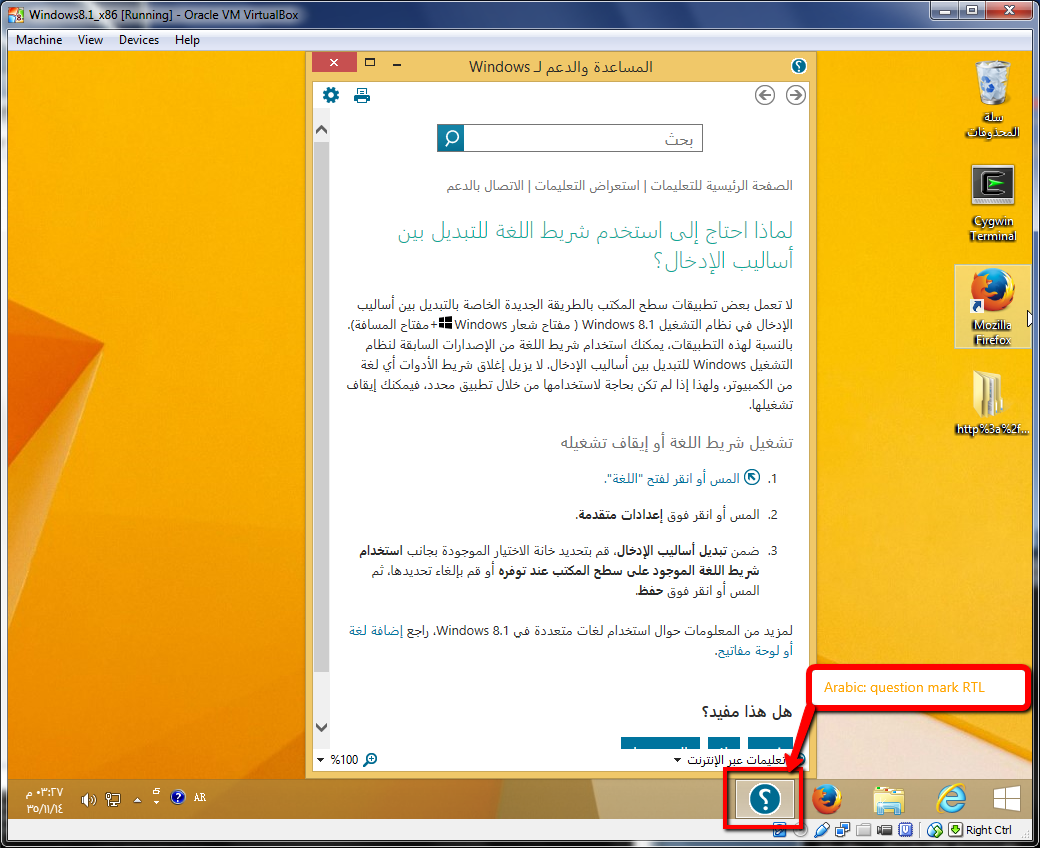
Task: Open the contact support link (الاتصال بالدعم)
Action: (x=487, y=186)
